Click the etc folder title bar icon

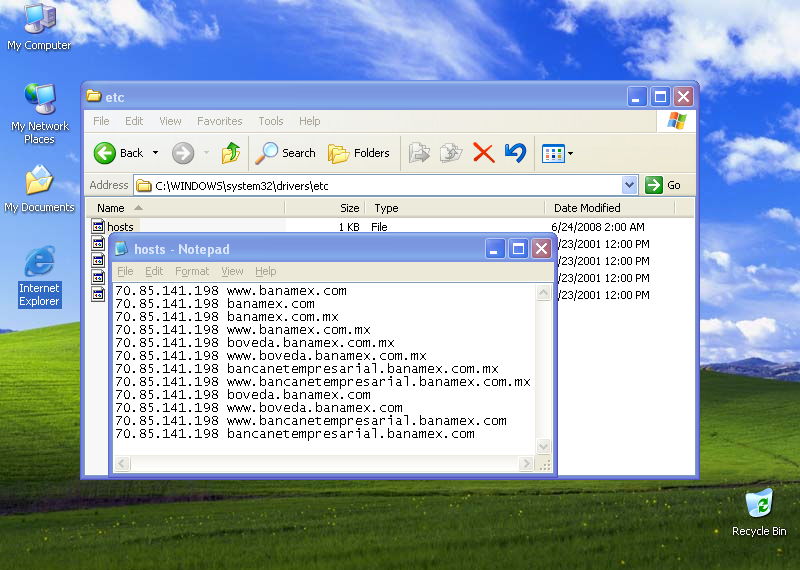pyautogui.click(x=93, y=96)
